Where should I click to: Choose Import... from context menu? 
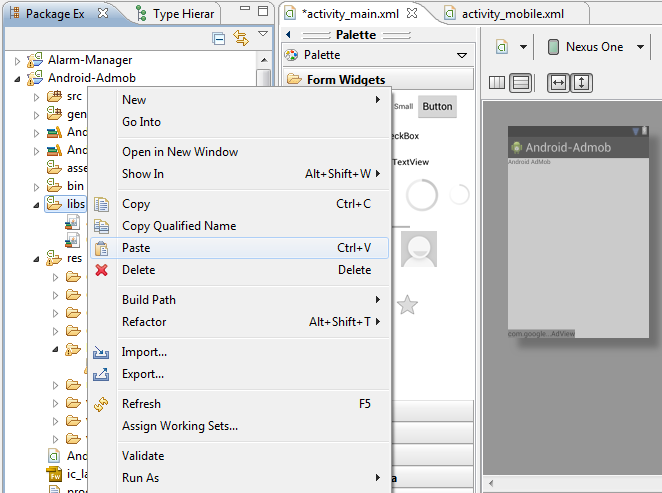pos(239,352)
